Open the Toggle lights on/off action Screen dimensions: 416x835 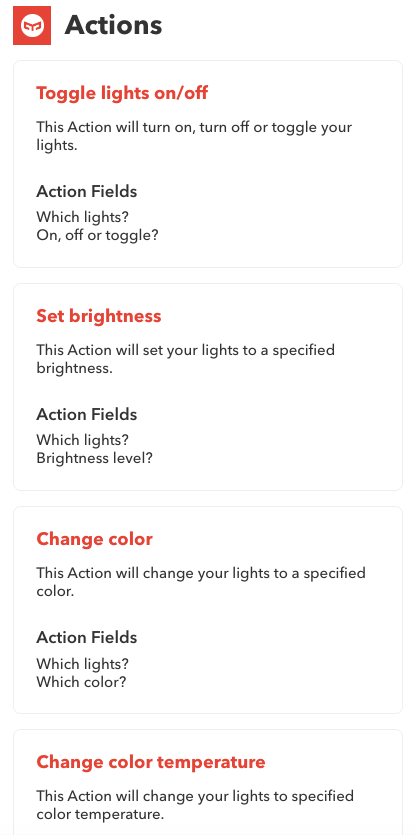[x=122, y=93]
